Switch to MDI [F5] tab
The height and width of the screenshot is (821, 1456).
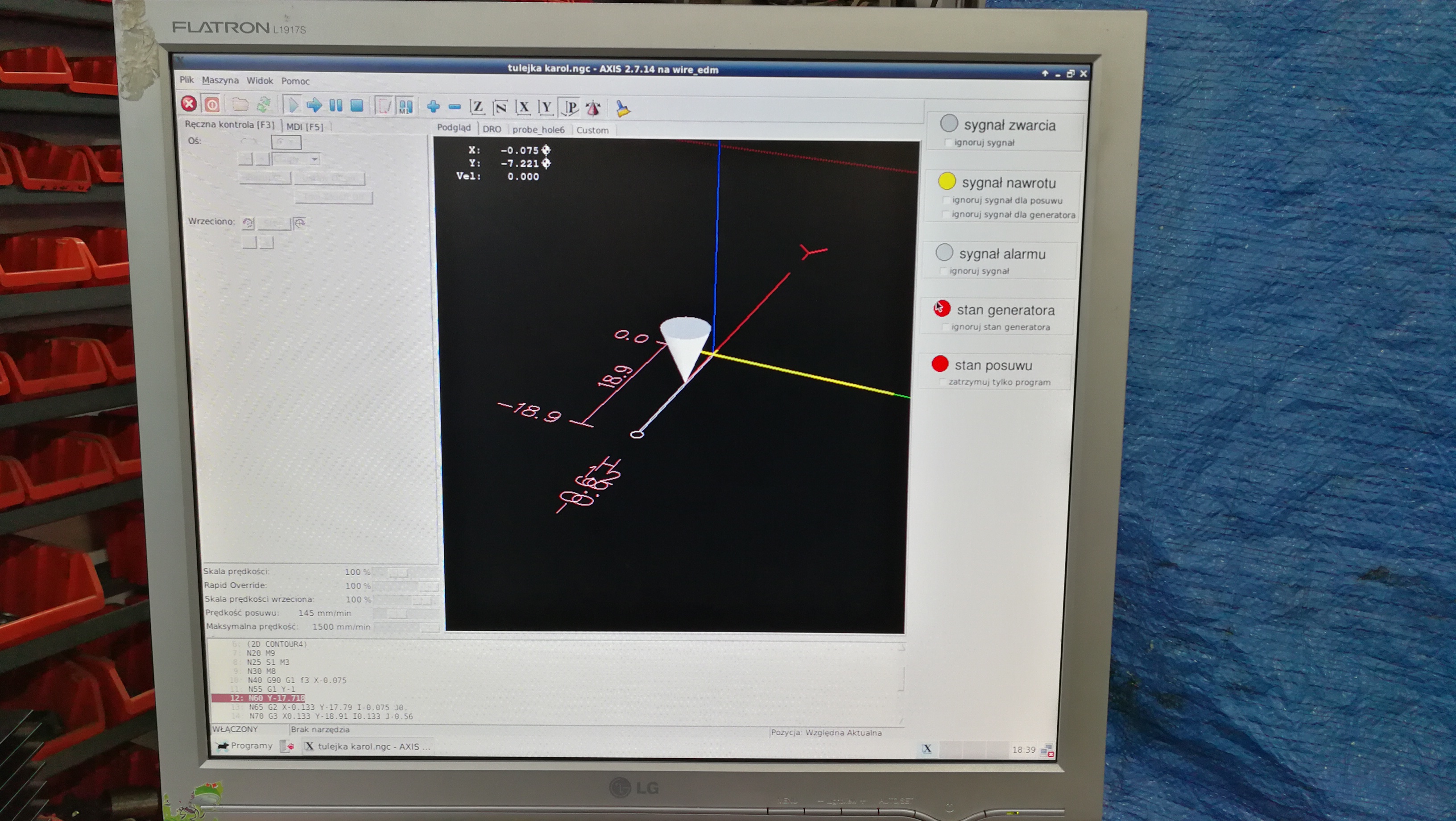pyautogui.click(x=305, y=126)
